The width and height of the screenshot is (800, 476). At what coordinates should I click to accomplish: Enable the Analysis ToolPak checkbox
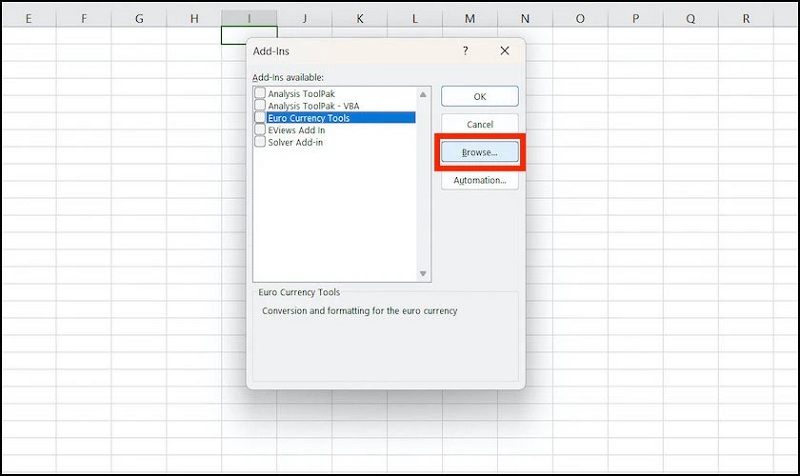pyautogui.click(x=260, y=93)
